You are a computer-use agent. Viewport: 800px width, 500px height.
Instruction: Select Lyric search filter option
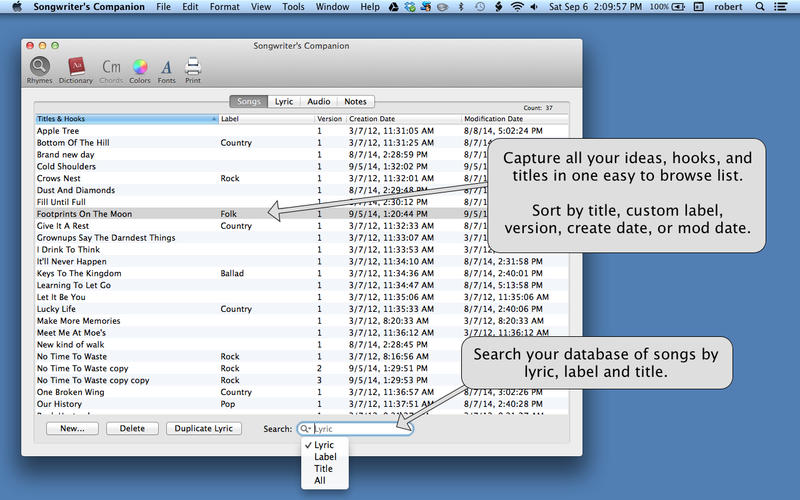[324, 445]
